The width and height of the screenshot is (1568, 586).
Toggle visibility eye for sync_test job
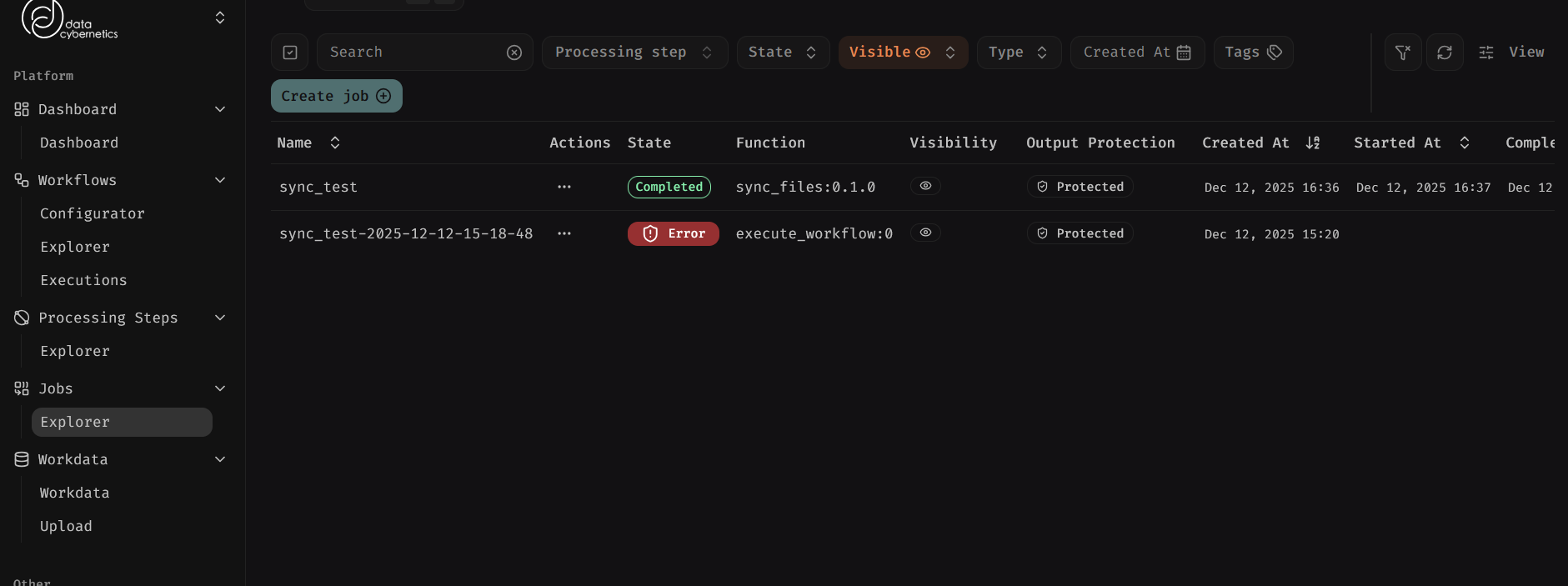point(925,186)
